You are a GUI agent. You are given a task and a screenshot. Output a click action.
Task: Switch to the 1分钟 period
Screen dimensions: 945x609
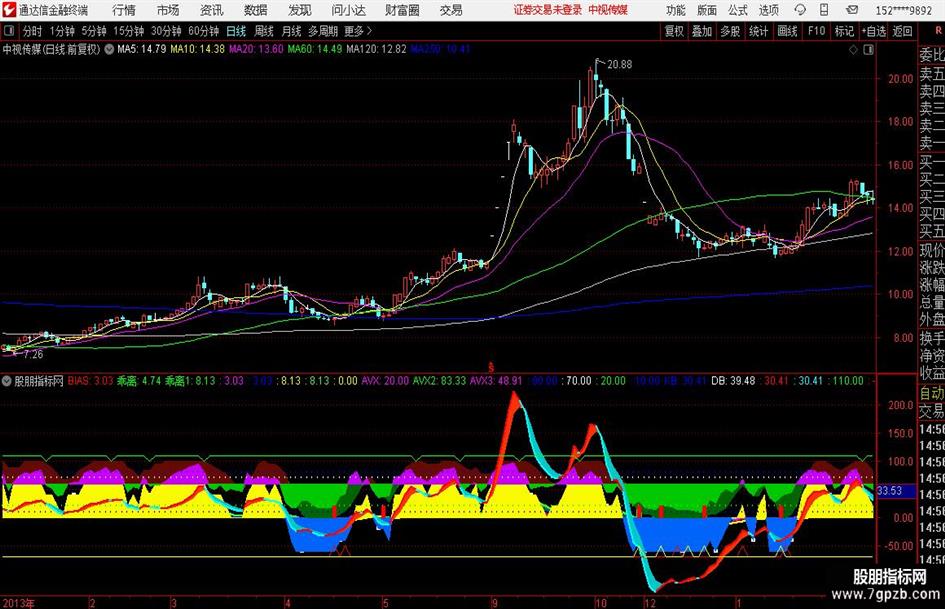coord(62,31)
